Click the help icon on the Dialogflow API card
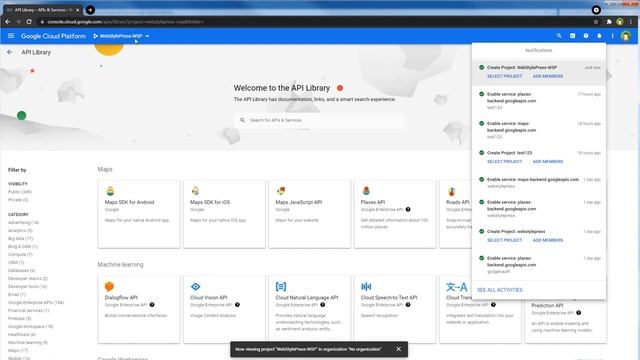Viewport: 640px width, 360px height. tap(152, 305)
